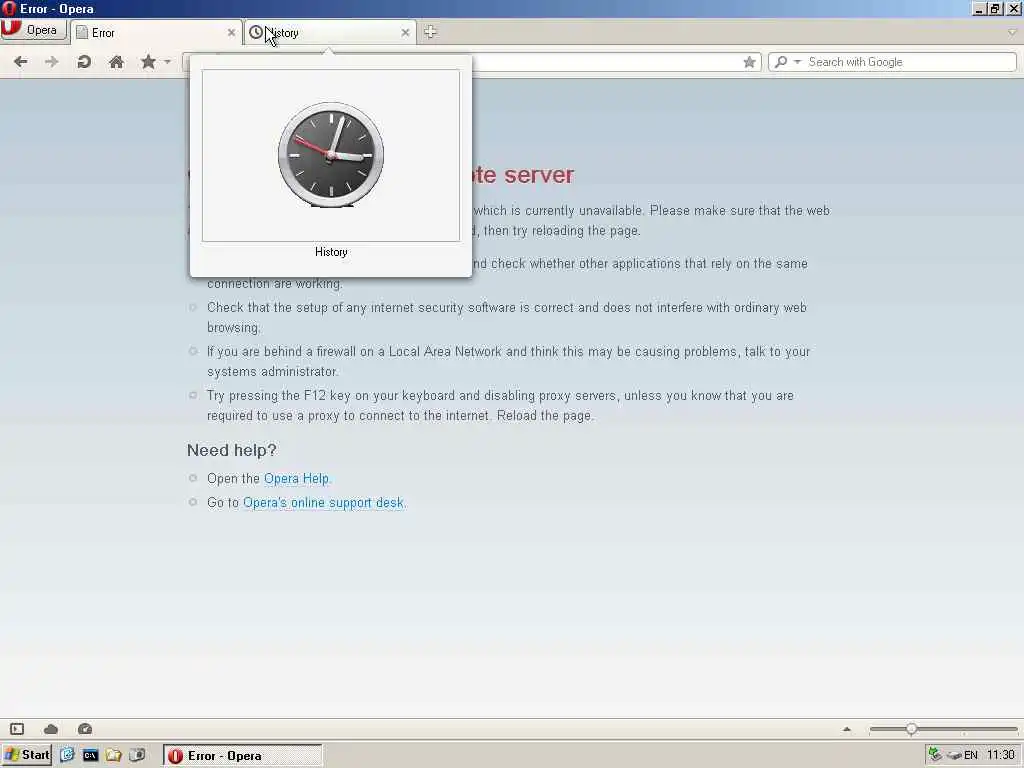Click the 11:30 system clock

tap(1000, 755)
